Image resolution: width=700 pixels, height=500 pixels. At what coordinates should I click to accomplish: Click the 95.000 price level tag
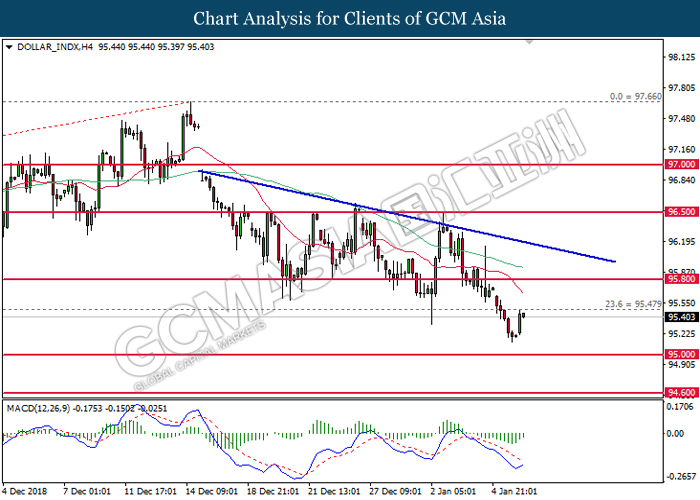pyautogui.click(x=681, y=354)
